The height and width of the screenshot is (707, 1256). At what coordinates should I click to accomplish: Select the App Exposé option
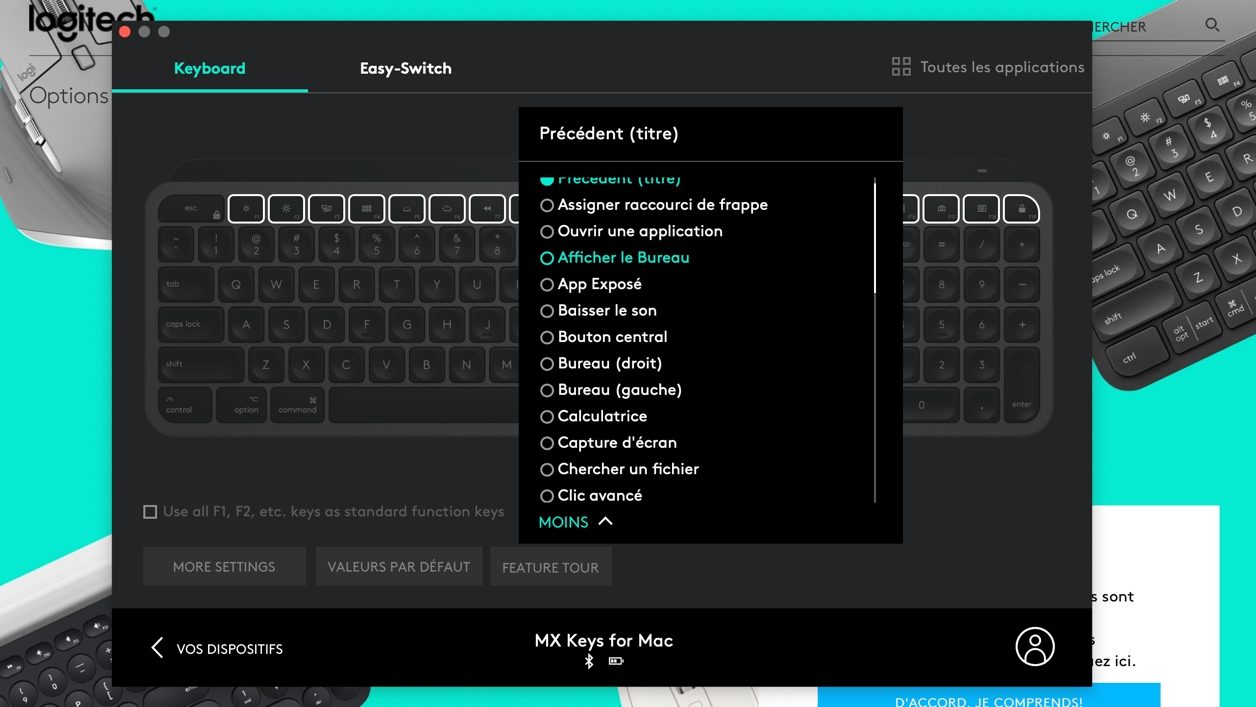coord(591,284)
